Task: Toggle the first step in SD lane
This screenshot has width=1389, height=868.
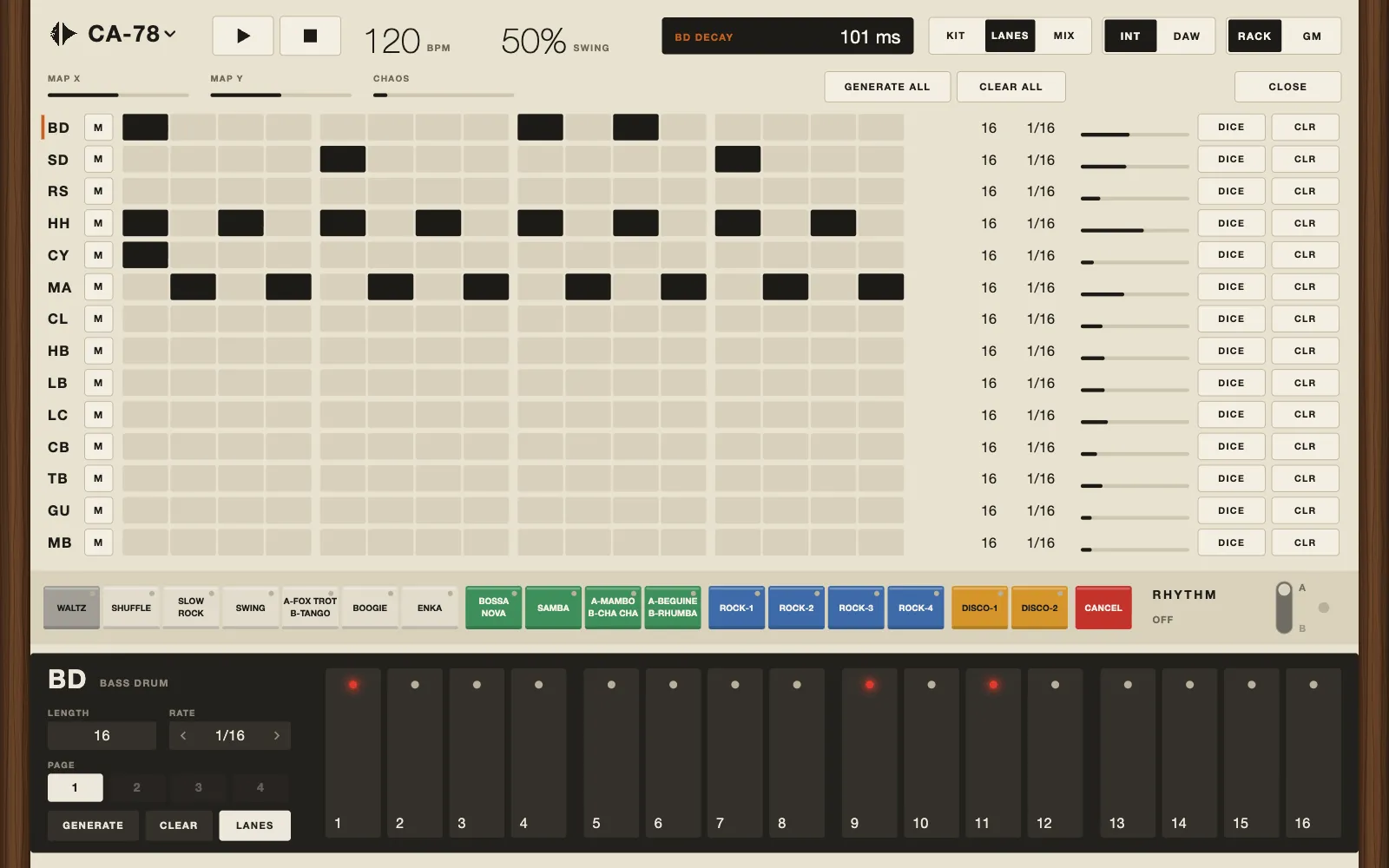Action: (145, 160)
